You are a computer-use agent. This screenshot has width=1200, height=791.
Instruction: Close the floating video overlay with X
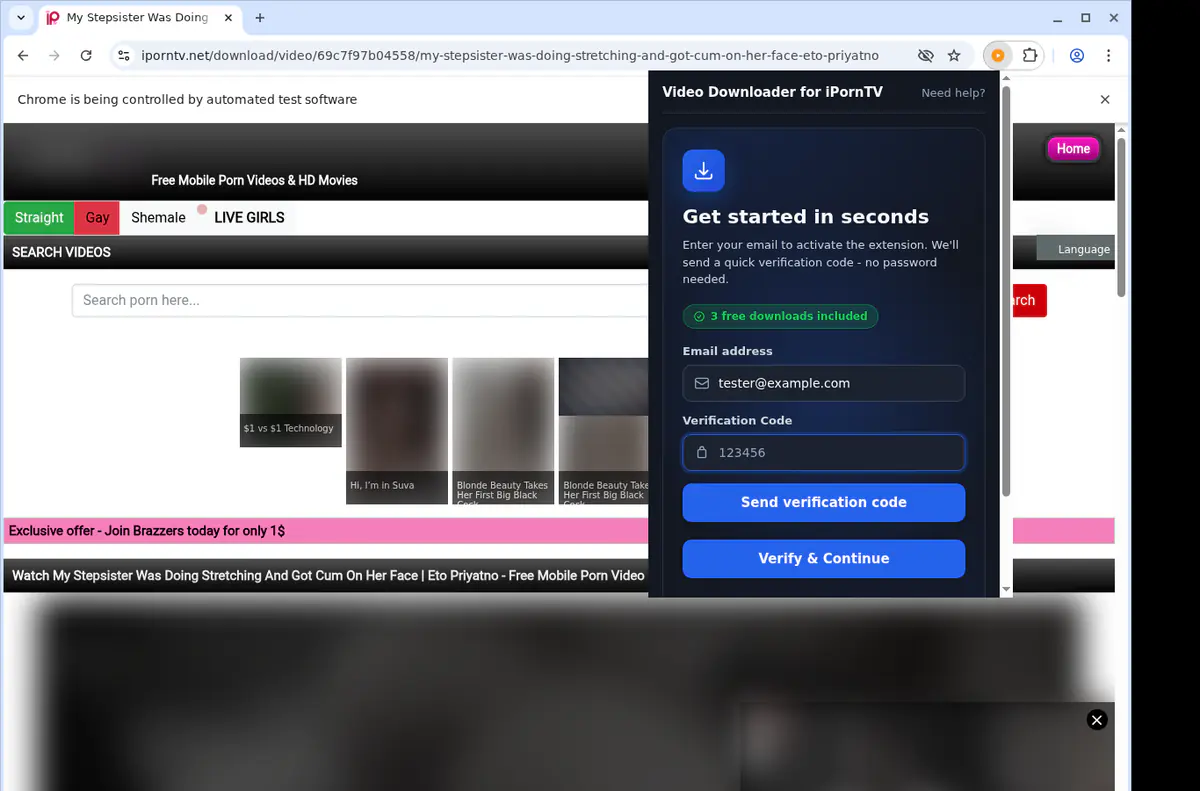tap(1097, 720)
